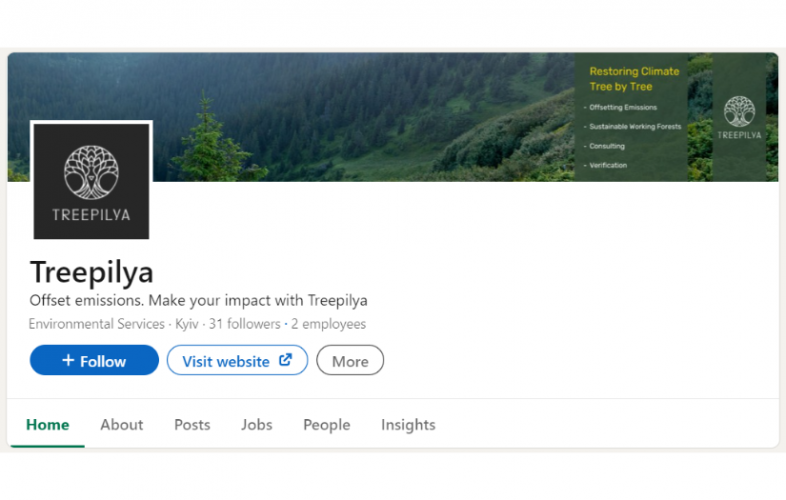Click the Restoring Climate Tree by Tree headline
The image size is (786, 500).
[634, 79]
